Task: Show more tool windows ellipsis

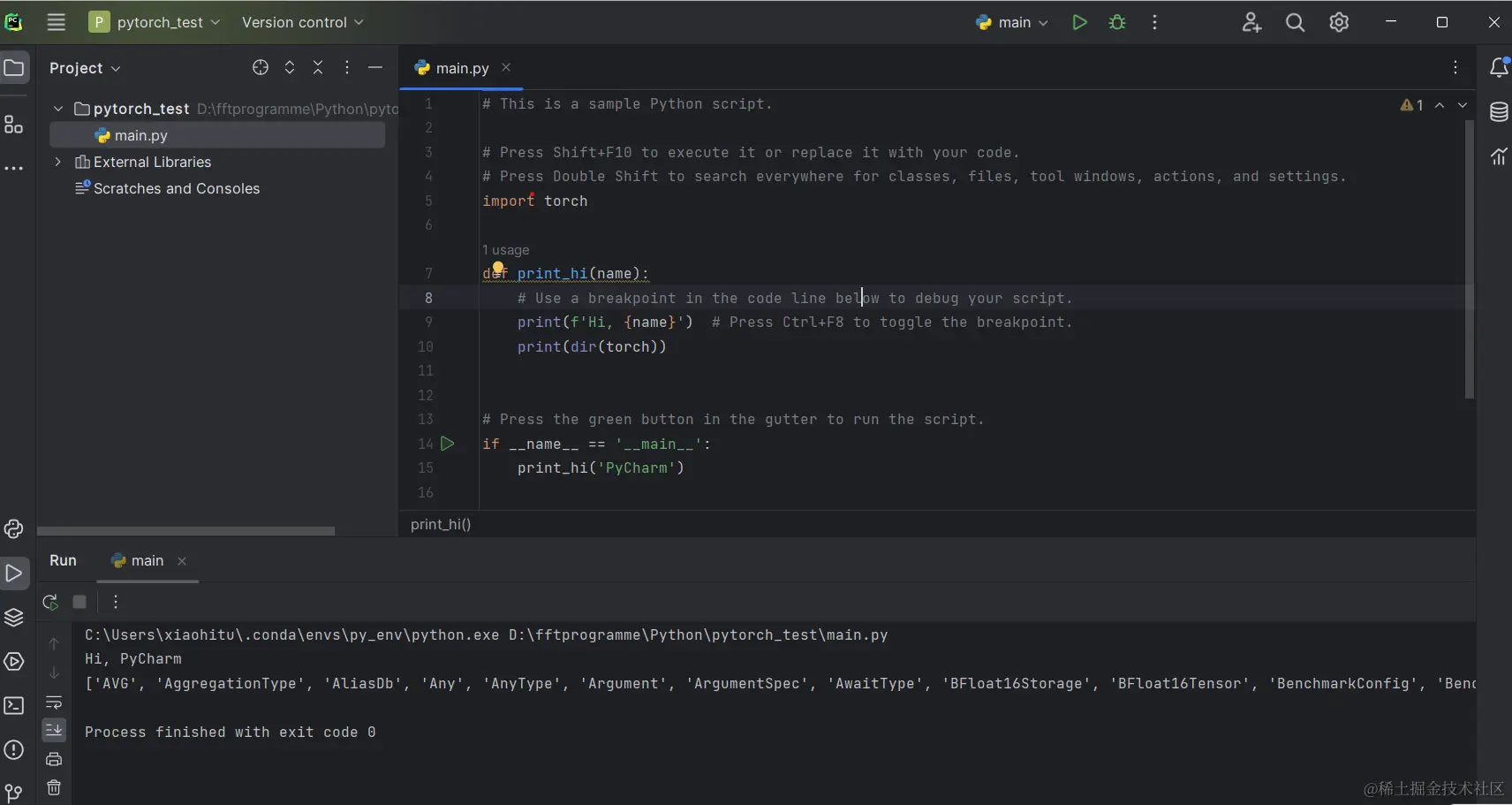Action: (x=14, y=168)
